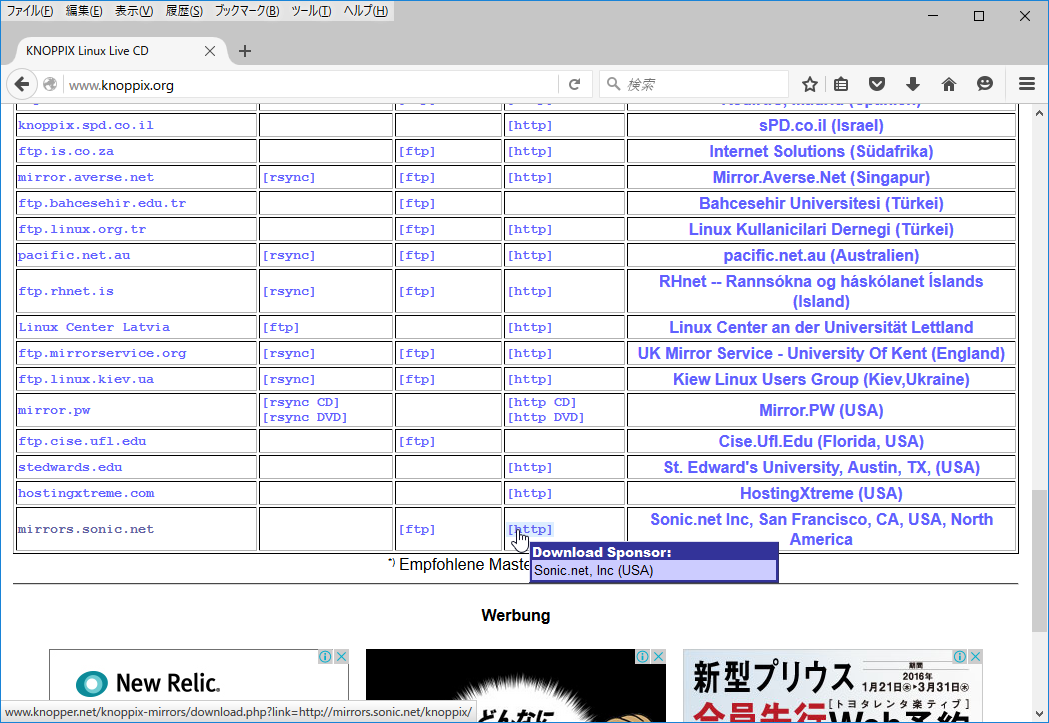Image resolution: width=1049 pixels, height=723 pixels.
Task: Open St. Edward's University, Austin link
Action: coord(821,467)
